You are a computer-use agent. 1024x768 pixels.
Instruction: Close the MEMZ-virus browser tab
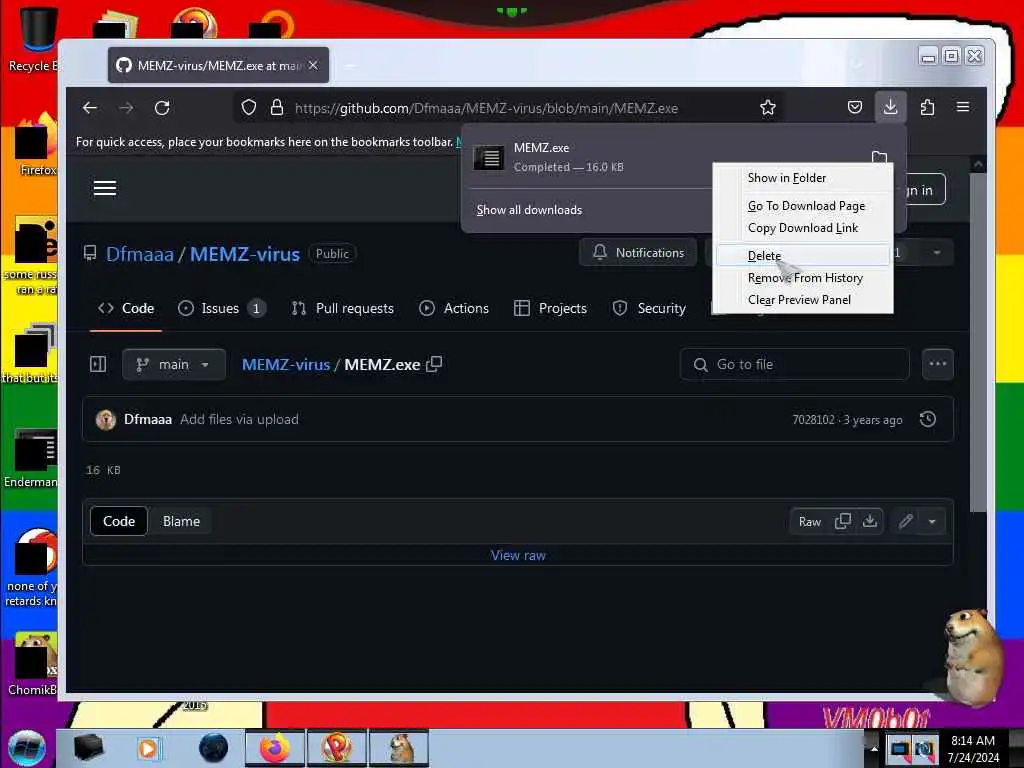click(x=313, y=65)
